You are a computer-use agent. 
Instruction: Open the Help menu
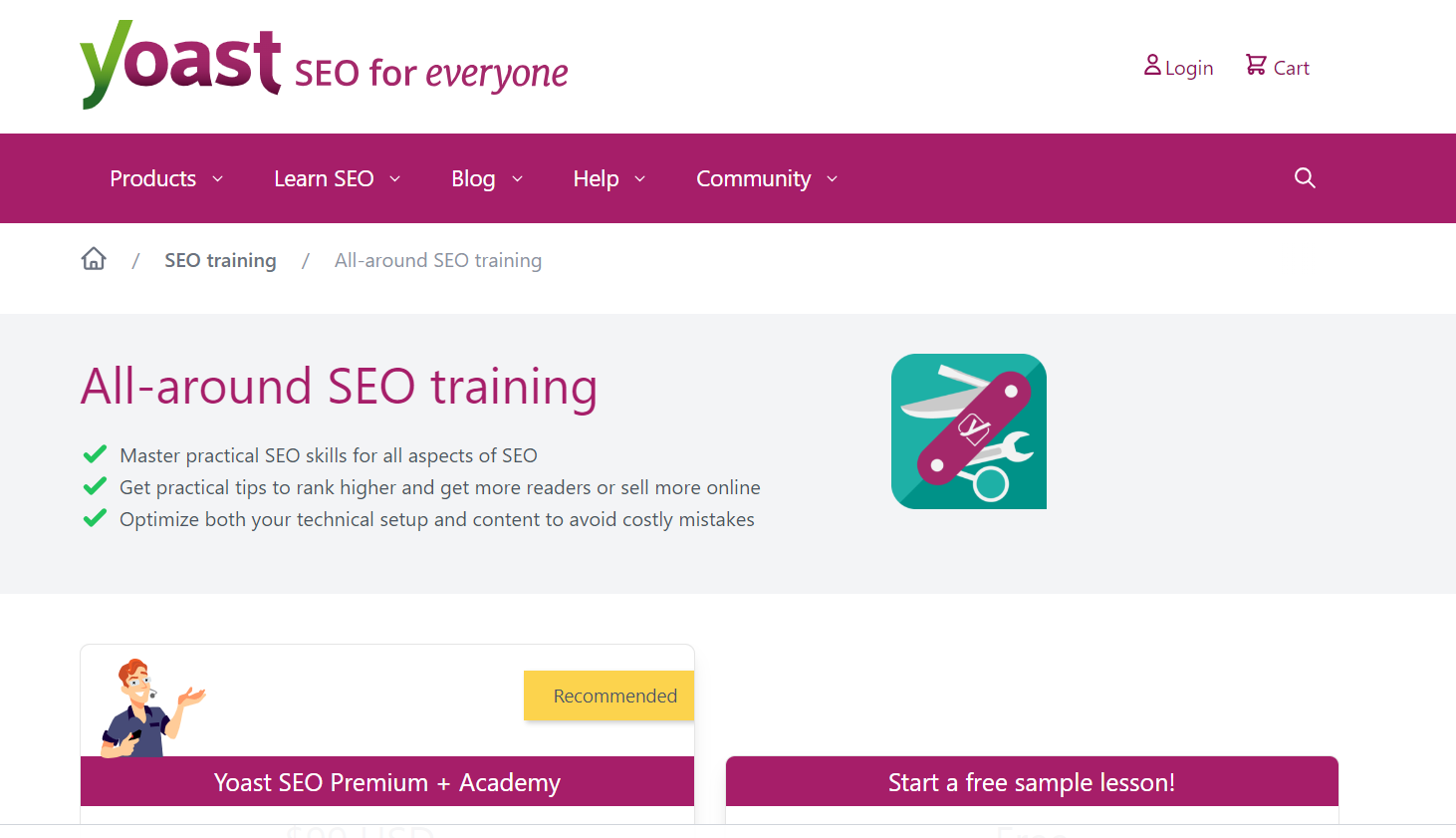point(596,179)
